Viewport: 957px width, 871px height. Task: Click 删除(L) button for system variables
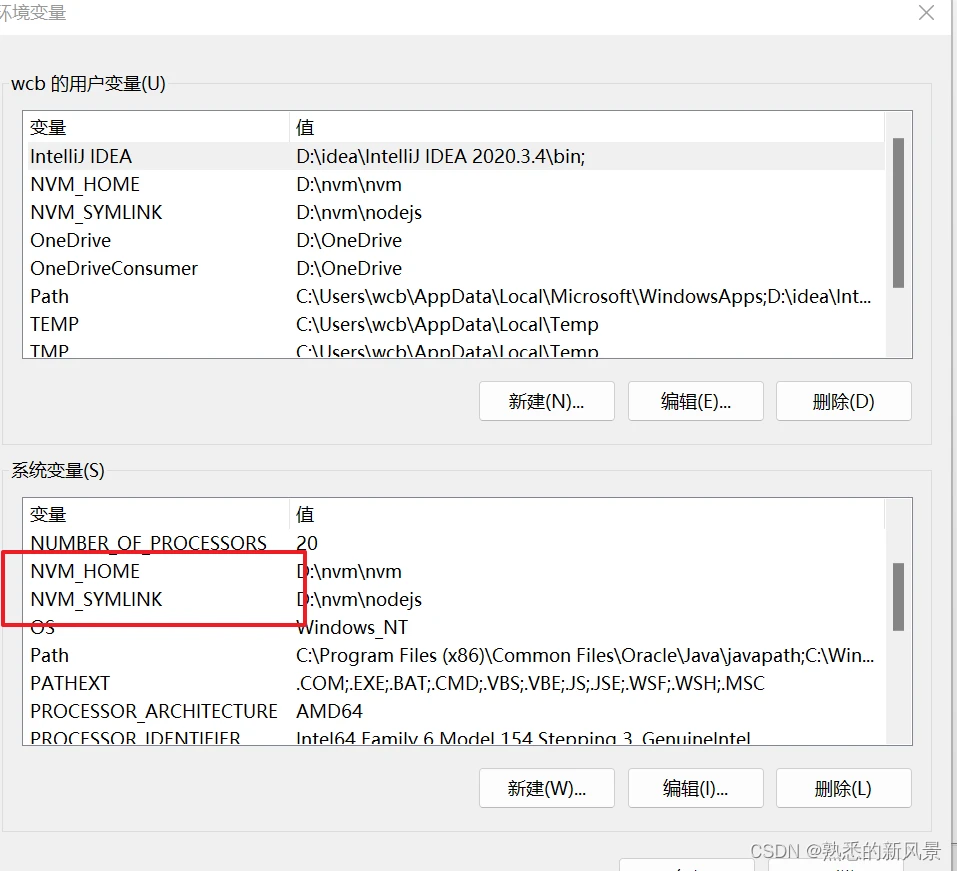843,788
